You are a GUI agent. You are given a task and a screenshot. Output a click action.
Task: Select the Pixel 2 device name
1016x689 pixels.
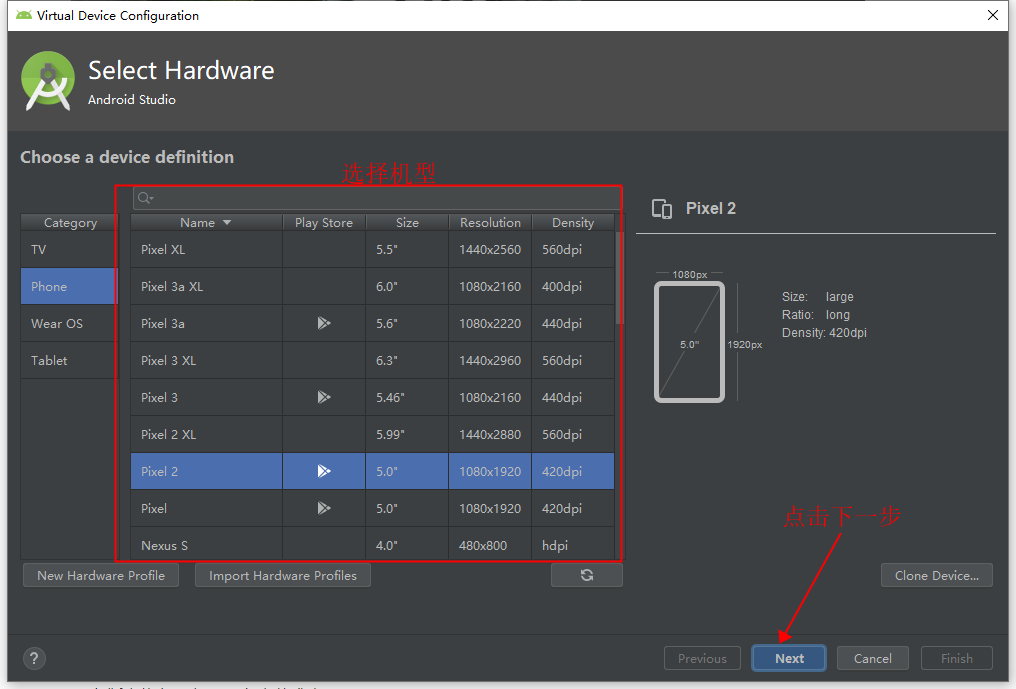pyautogui.click(x=159, y=471)
